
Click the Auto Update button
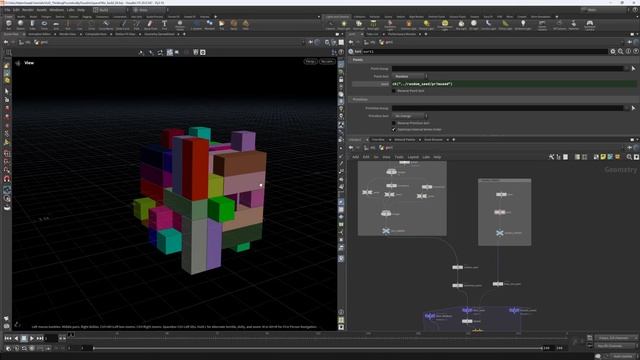pyautogui.click(x=621, y=356)
